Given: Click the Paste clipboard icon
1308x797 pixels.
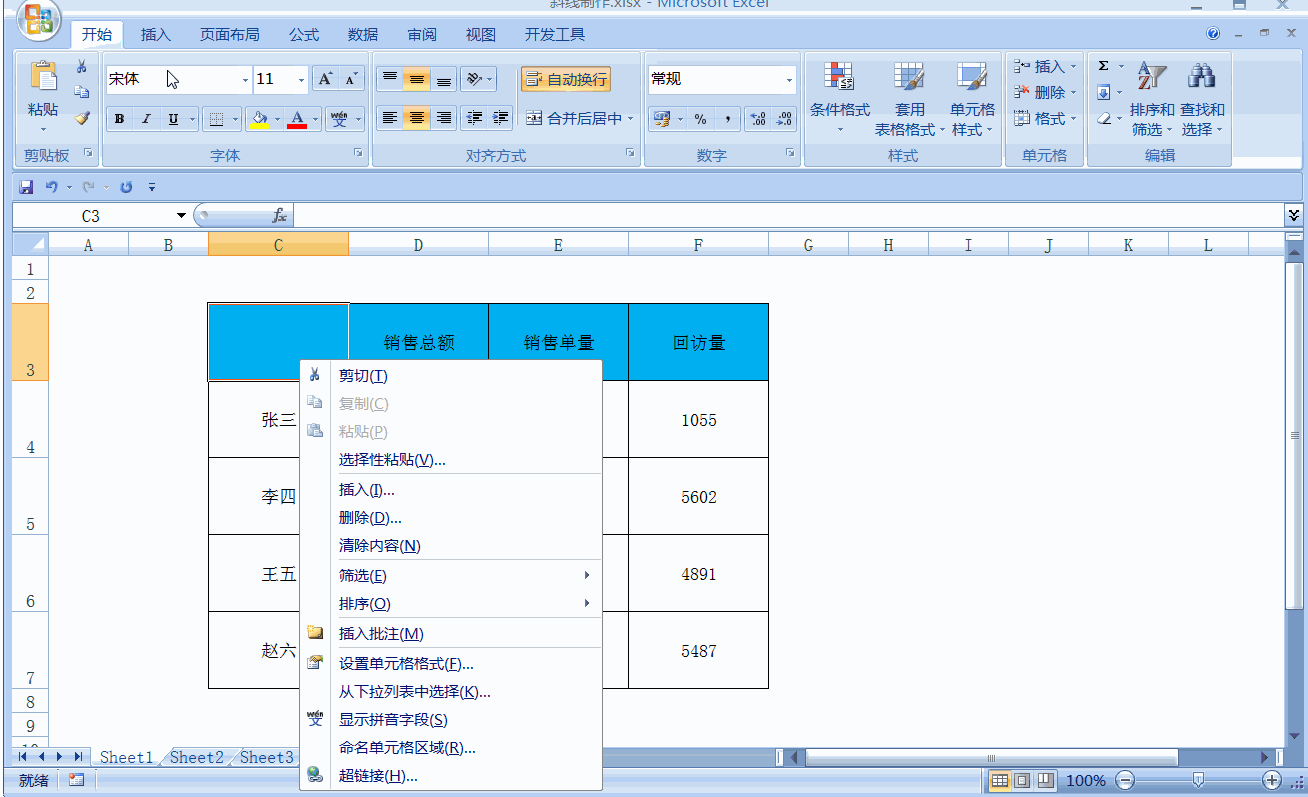Looking at the screenshot, I should [x=43, y=77].
